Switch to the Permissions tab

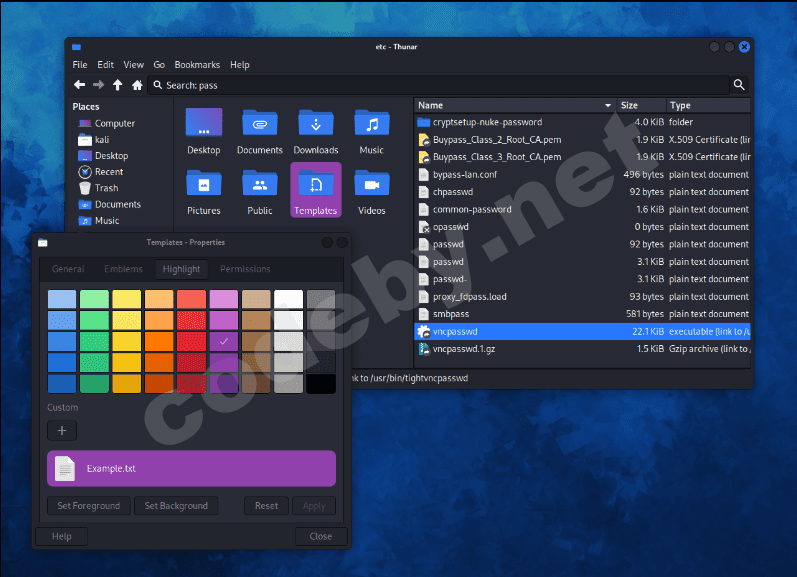[245, 268]
